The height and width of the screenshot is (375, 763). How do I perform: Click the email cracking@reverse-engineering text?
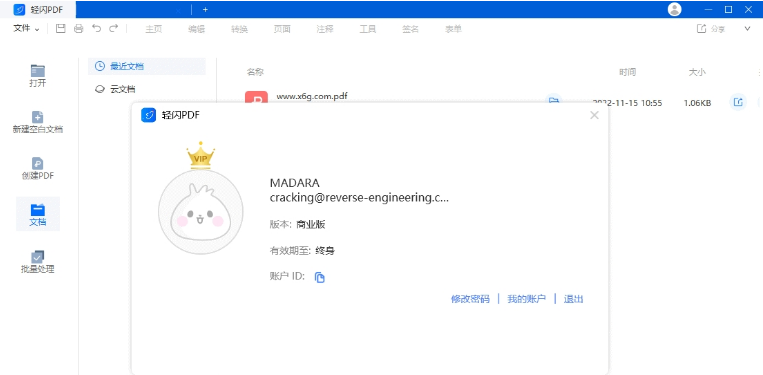coord(359,198)
